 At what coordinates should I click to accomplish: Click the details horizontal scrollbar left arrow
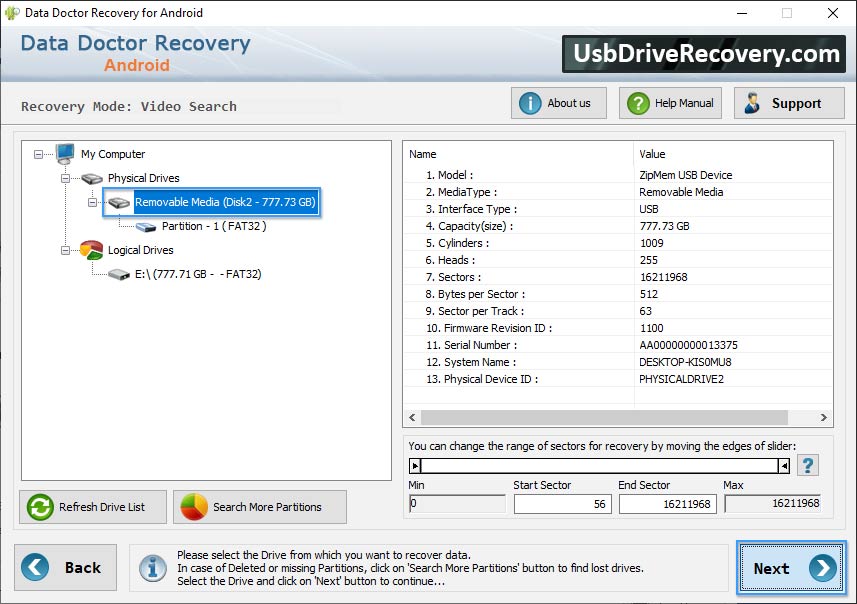point(412,418)
